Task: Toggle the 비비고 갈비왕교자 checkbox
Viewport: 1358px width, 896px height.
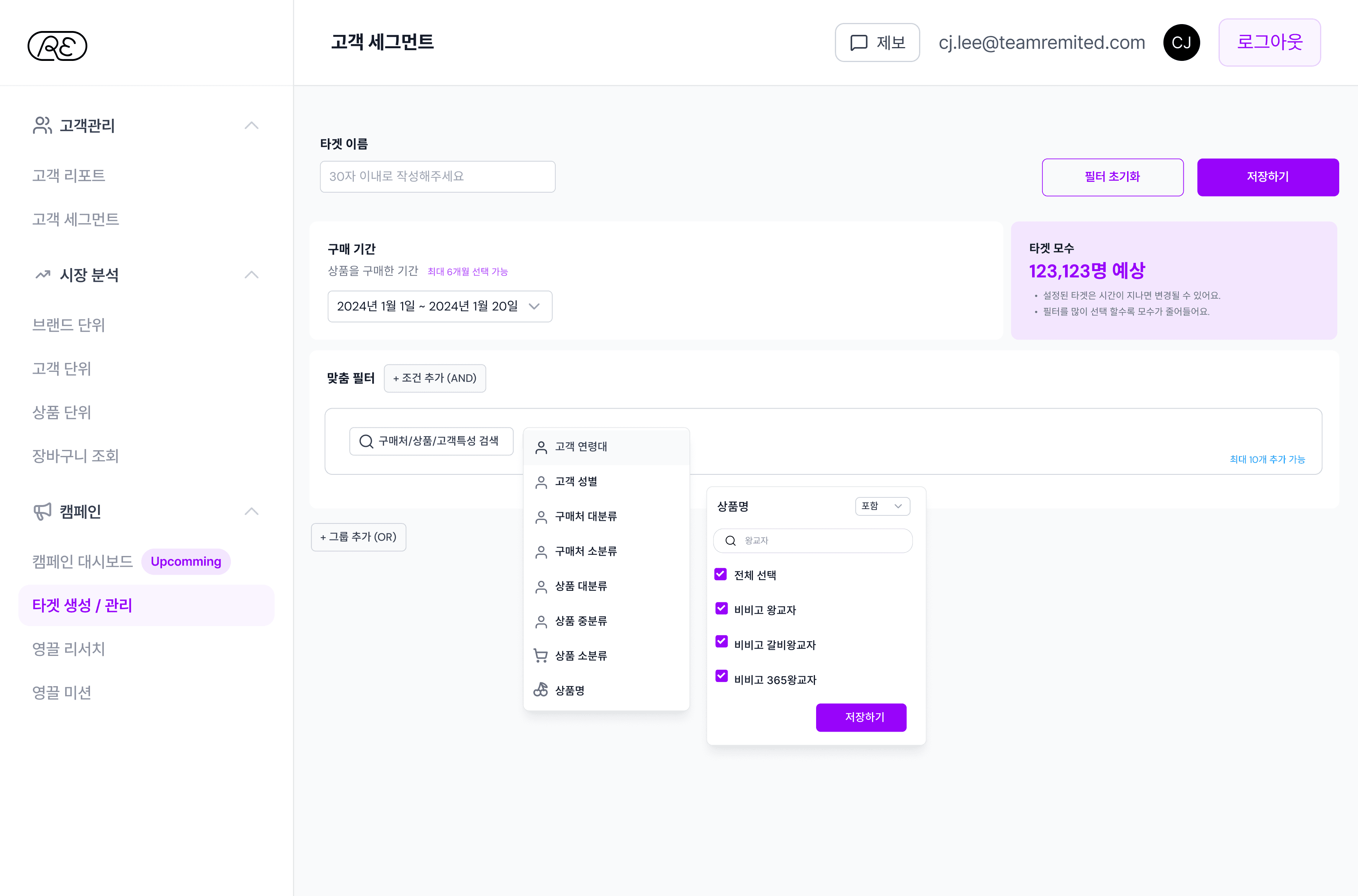Action: click(721, 642)
